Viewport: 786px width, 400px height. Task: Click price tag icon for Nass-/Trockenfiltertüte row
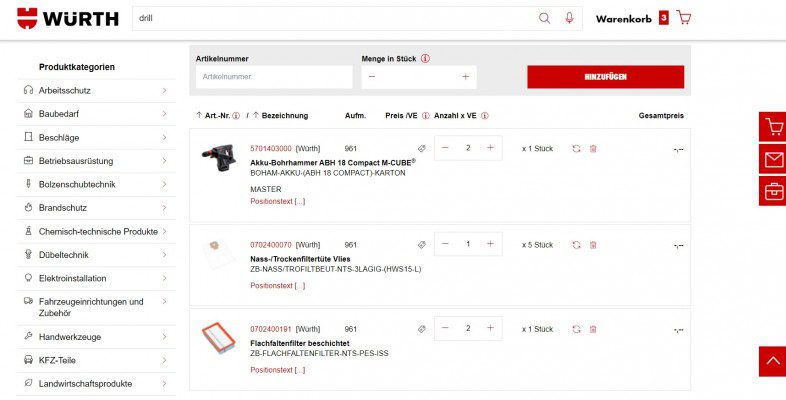(x=422, y=245)
